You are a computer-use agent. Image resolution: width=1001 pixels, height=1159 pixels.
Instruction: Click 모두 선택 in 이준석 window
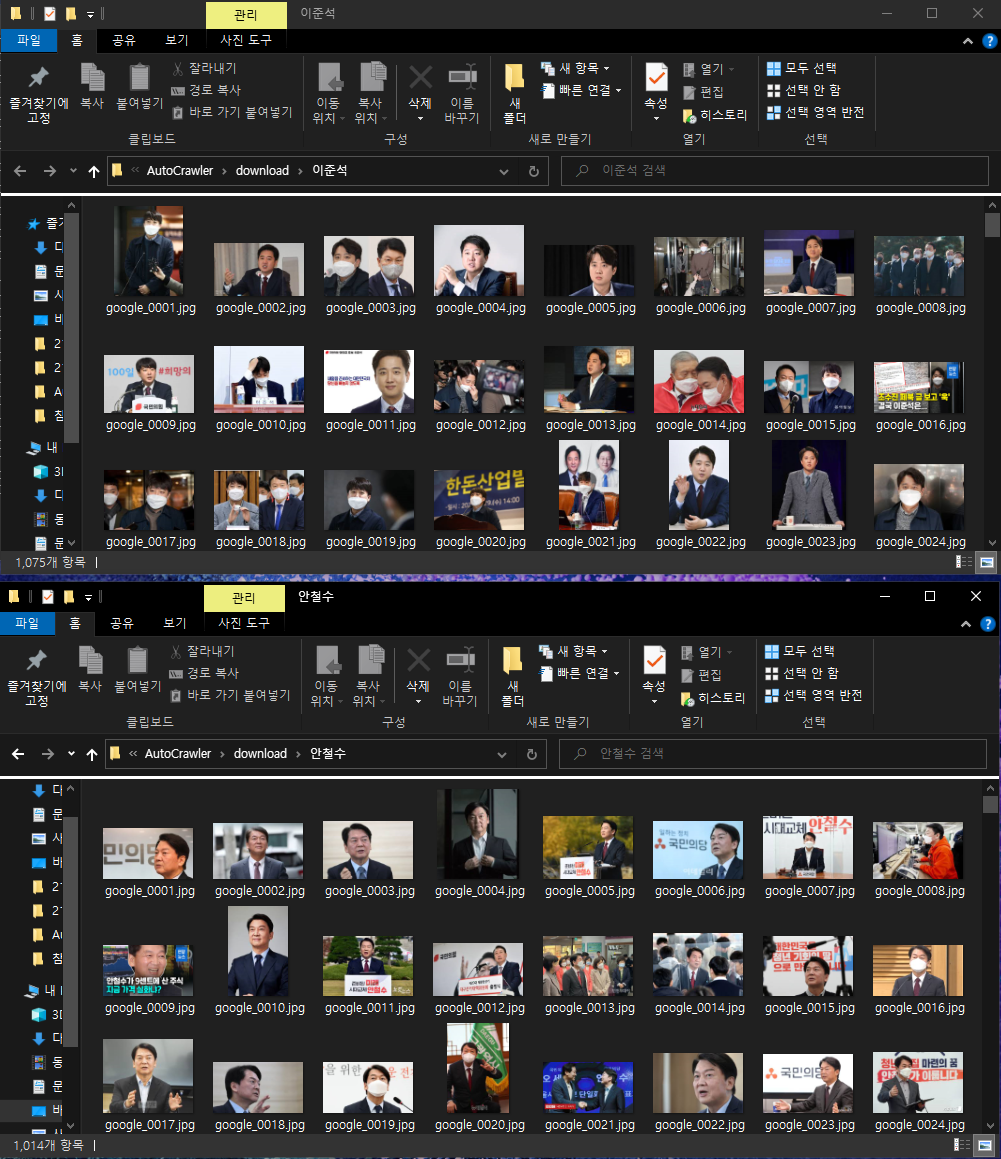pos(801,68)
